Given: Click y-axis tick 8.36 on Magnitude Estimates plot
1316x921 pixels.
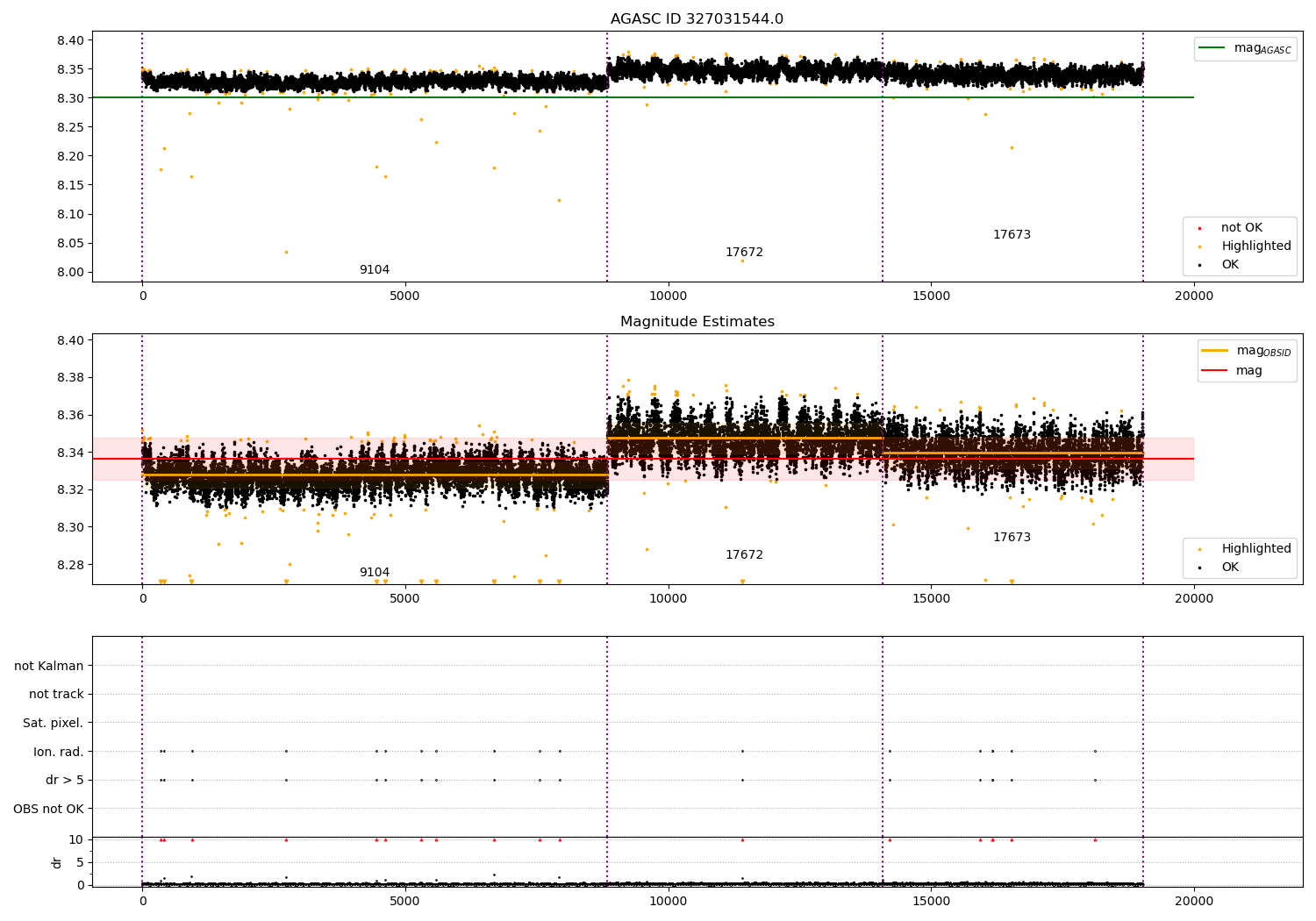Looking at the screenshot, I should (x=71, y=416).
